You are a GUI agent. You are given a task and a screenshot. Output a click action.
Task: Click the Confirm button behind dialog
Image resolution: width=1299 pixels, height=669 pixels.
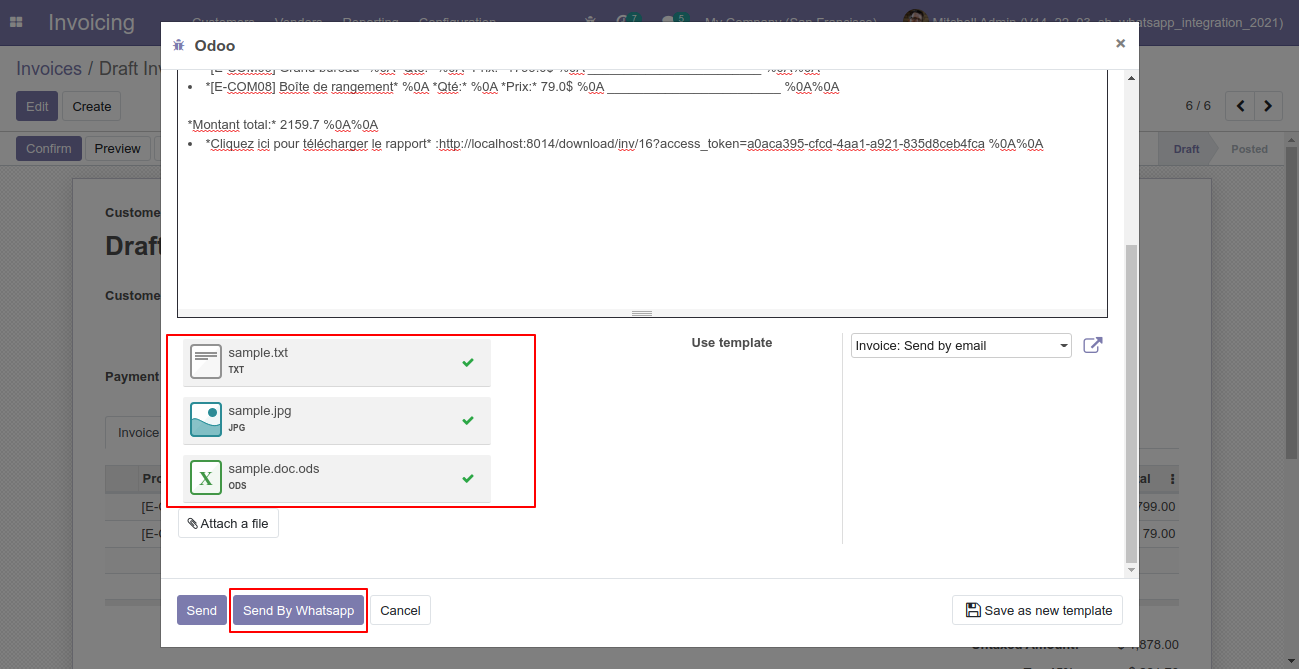pyautogui.click(x=49, y=148)
